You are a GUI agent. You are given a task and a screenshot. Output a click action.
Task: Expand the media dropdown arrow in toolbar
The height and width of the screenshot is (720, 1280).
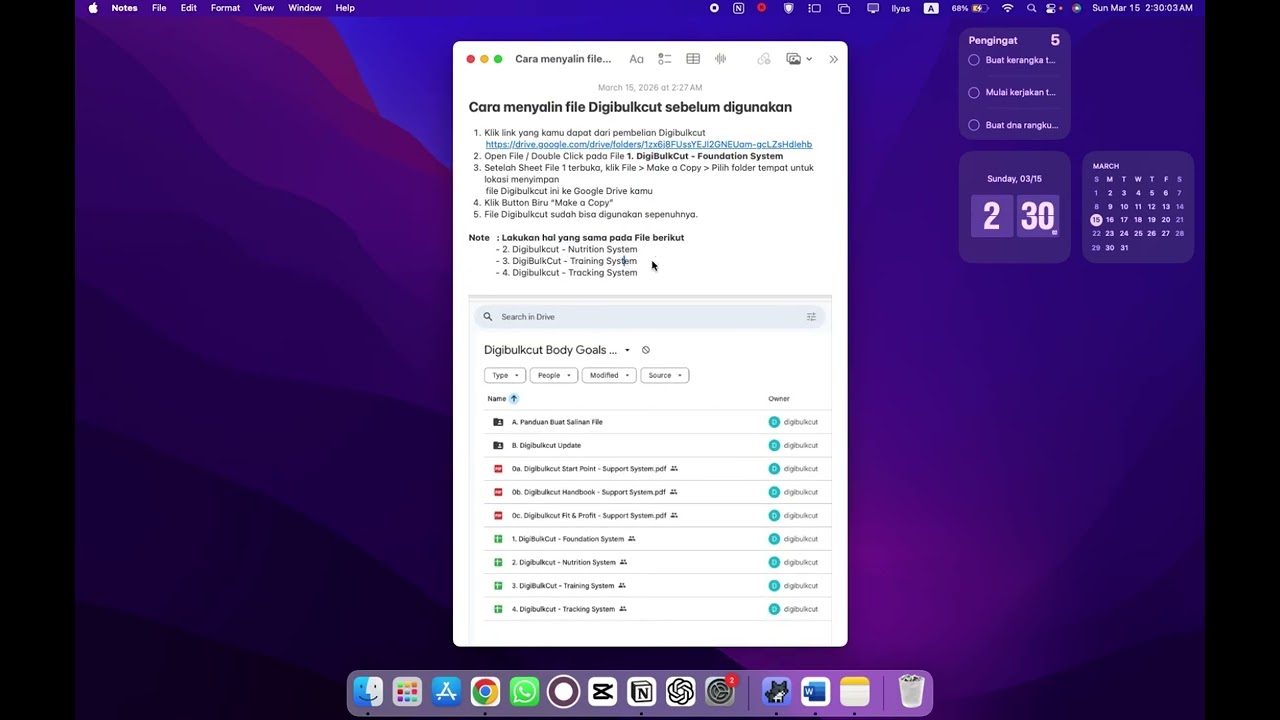pos(809,59)
